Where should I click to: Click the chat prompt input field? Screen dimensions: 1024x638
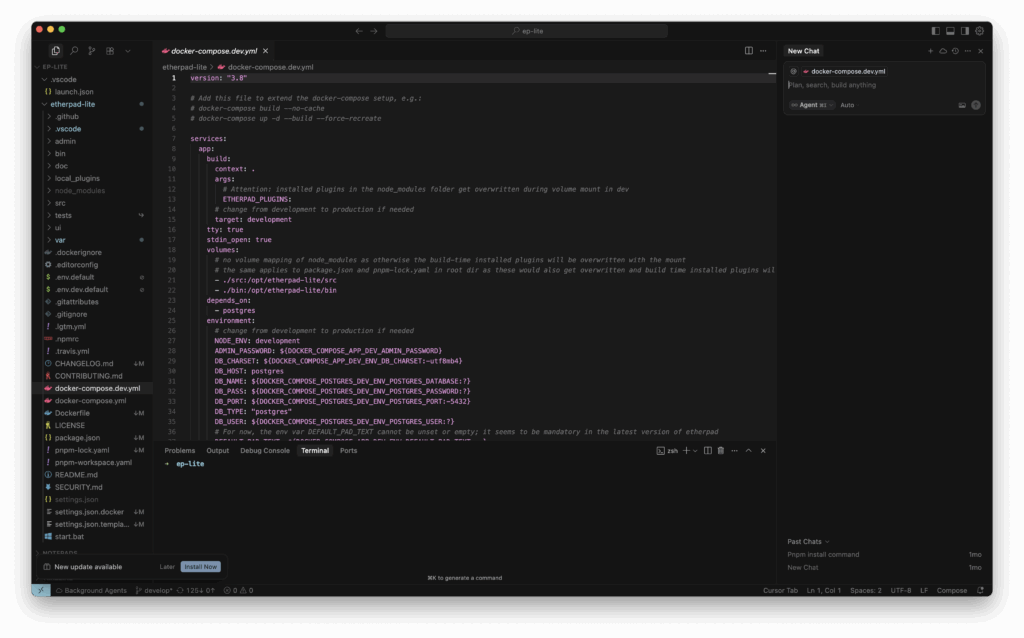(x=880, y=85)
